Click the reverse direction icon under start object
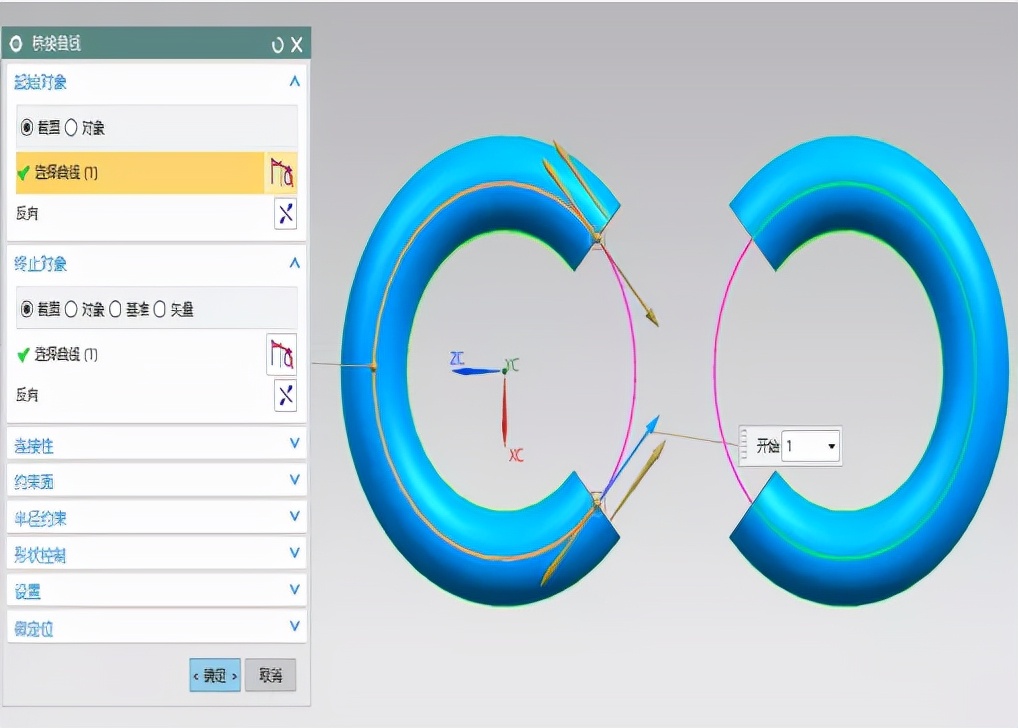The width and height of the screenshot is (1018, 728). (285, 213)
